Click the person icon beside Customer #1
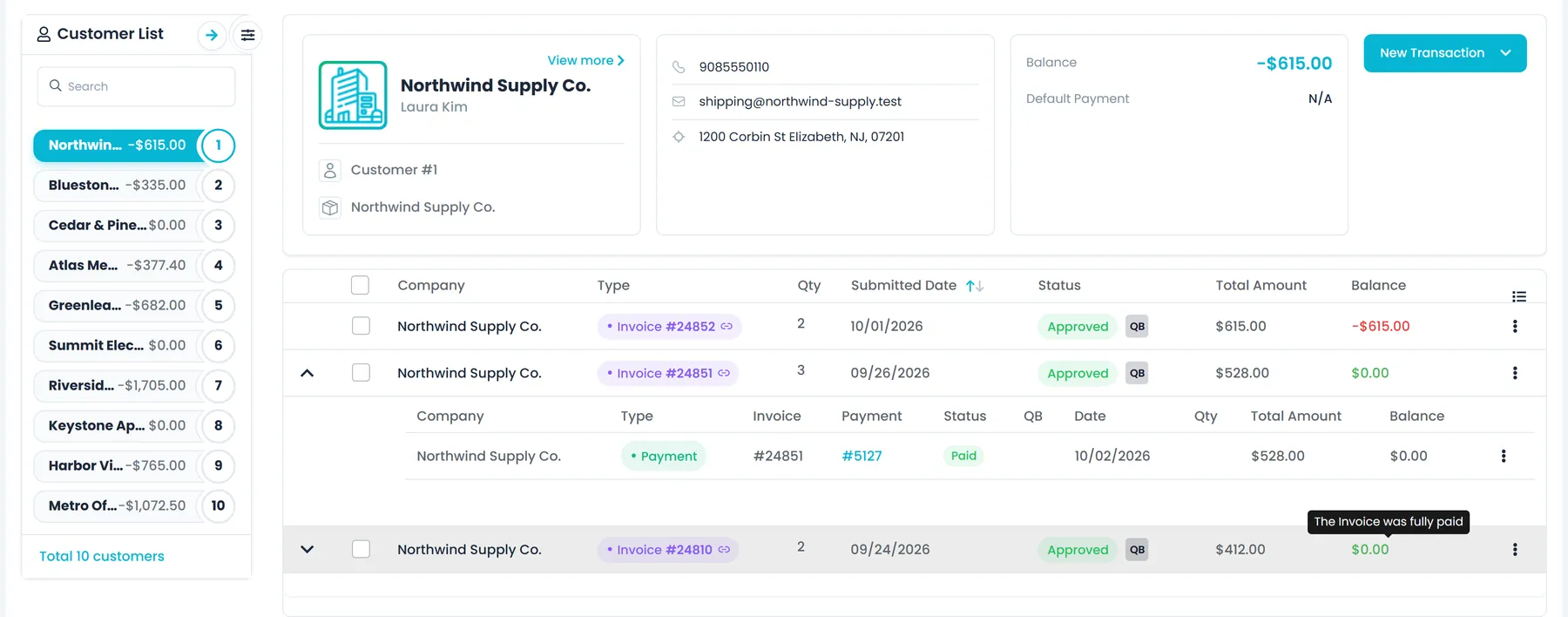1568x617 pixels. coord(330,170)
